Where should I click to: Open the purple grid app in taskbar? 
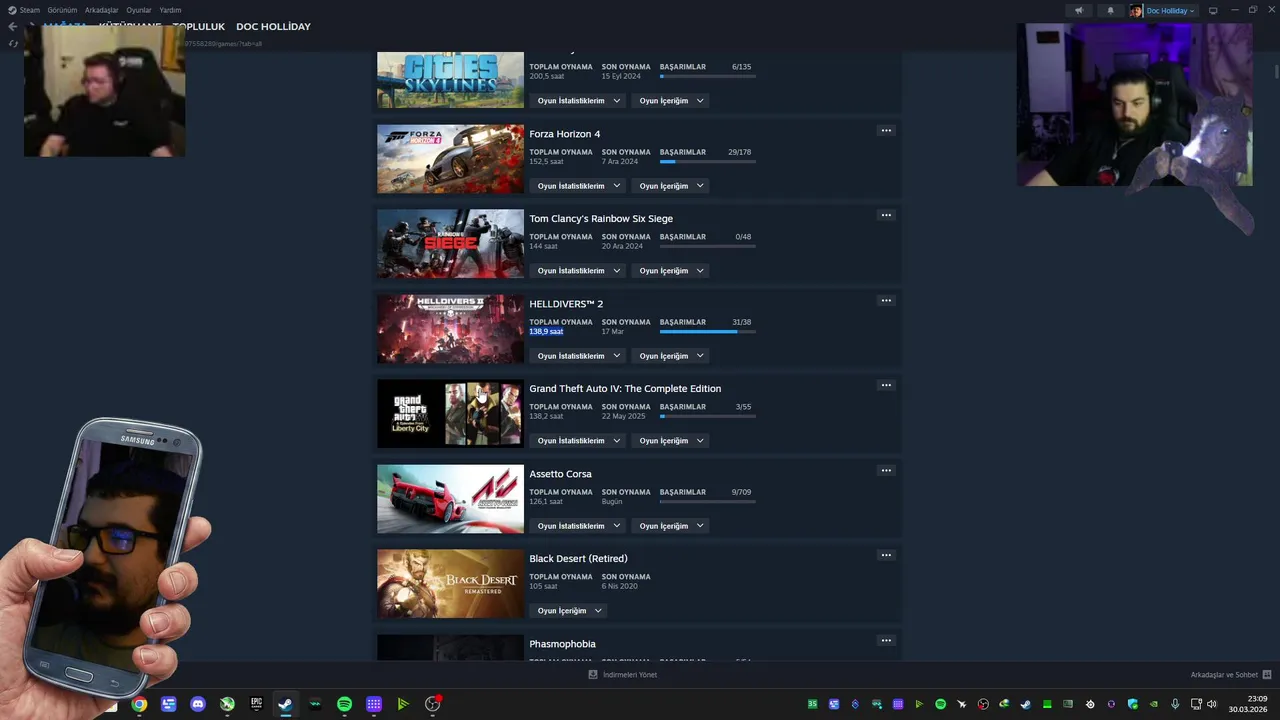pyautogui.click(x=374, y=704)
